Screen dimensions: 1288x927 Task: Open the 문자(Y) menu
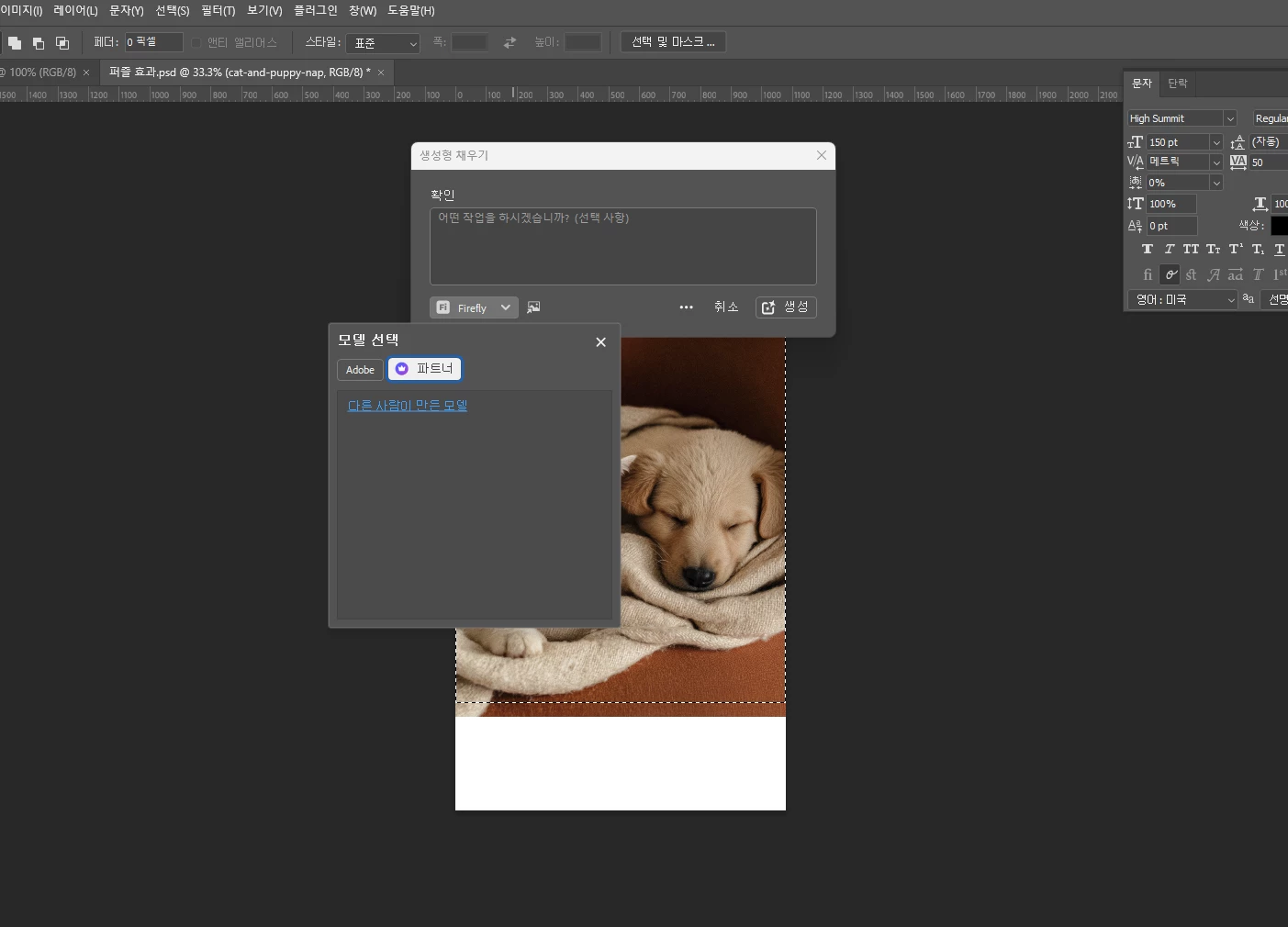point(127,10)
